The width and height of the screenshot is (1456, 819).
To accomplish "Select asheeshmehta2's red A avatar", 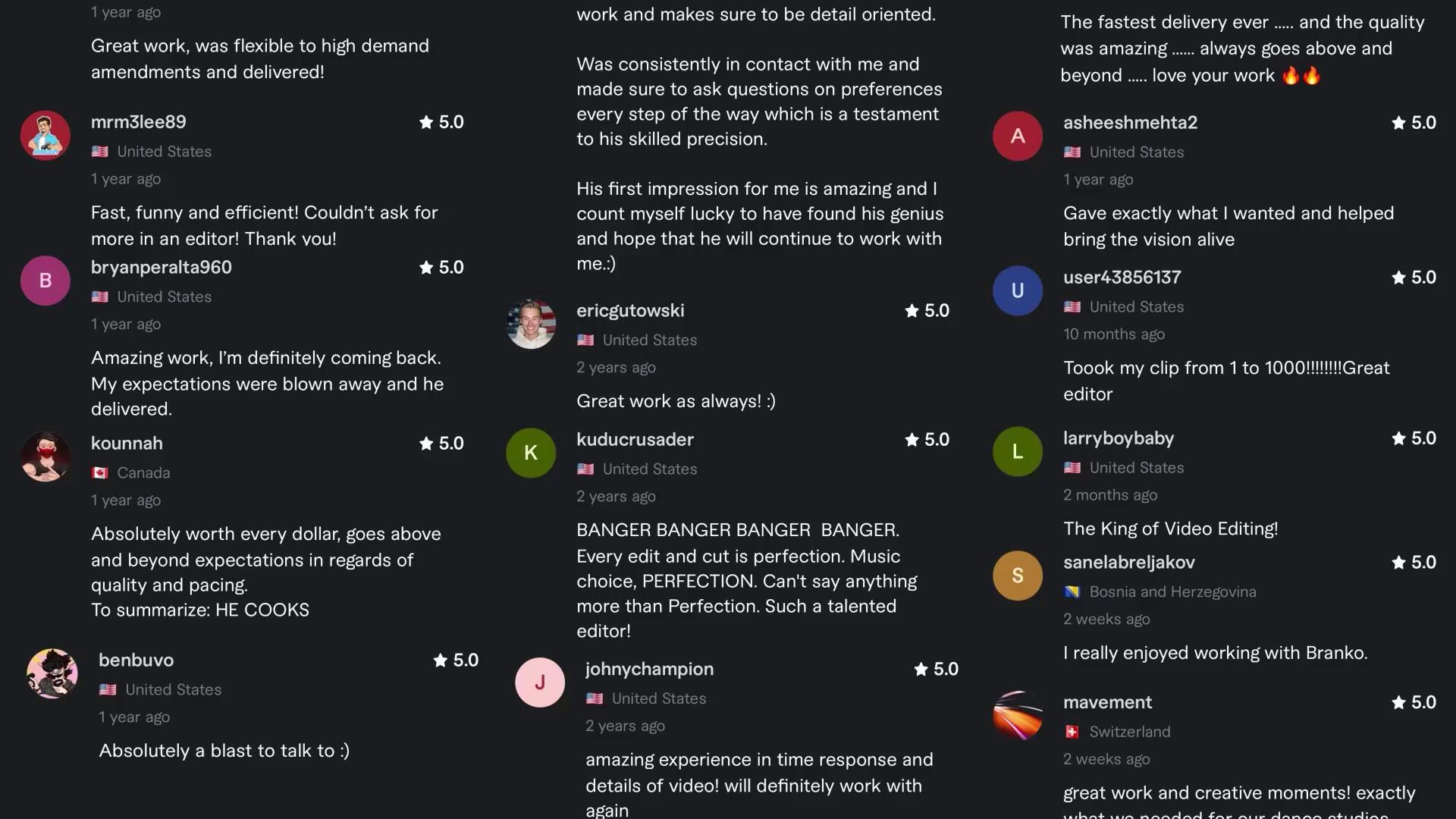I will (1018, 136).
